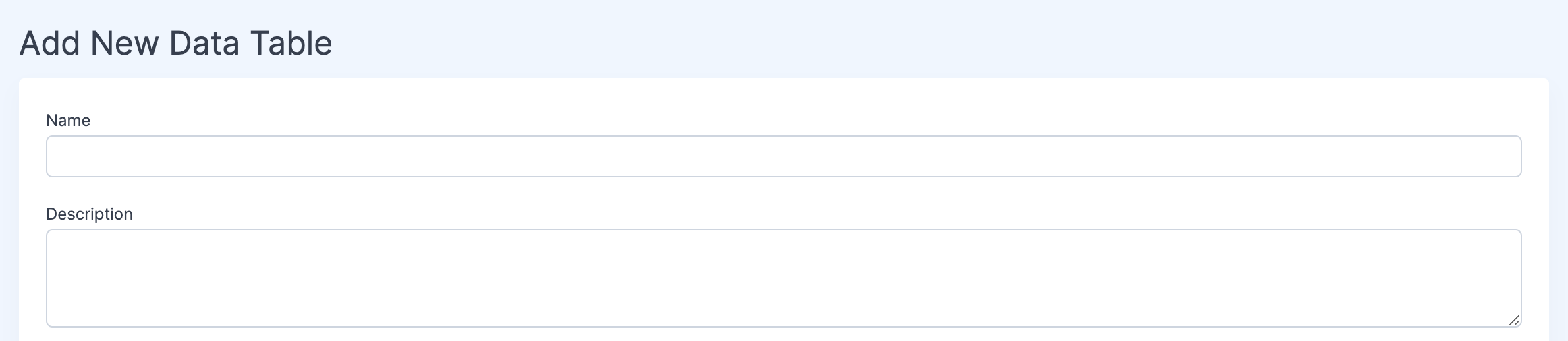The image size is (1568, 341).
Task: Activate the data table Name field
Action: (x=783, y=156)
